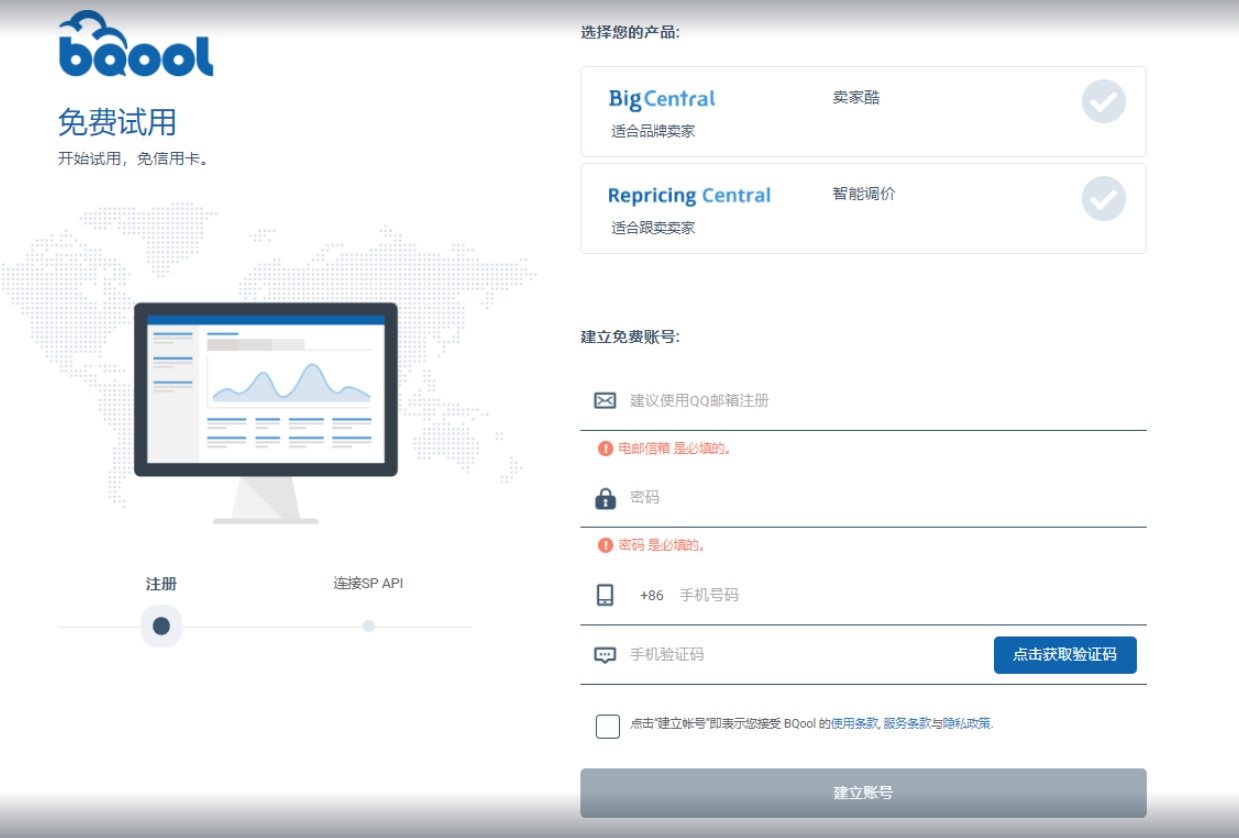Screen dimensions: 1239x838
Task: Click the 免费试用 heading
Action: click(117, 122)
